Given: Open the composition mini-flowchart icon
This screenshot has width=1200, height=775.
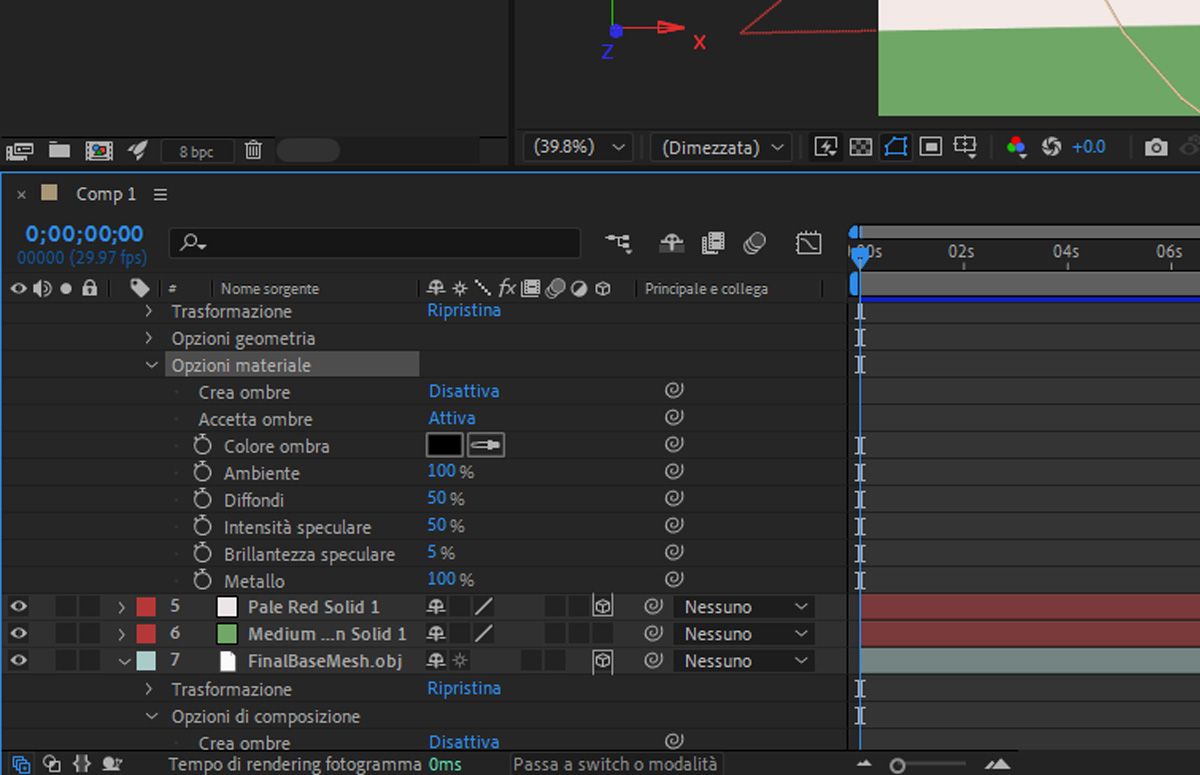Looking at the screenshot, I should (x=619, y=242).
